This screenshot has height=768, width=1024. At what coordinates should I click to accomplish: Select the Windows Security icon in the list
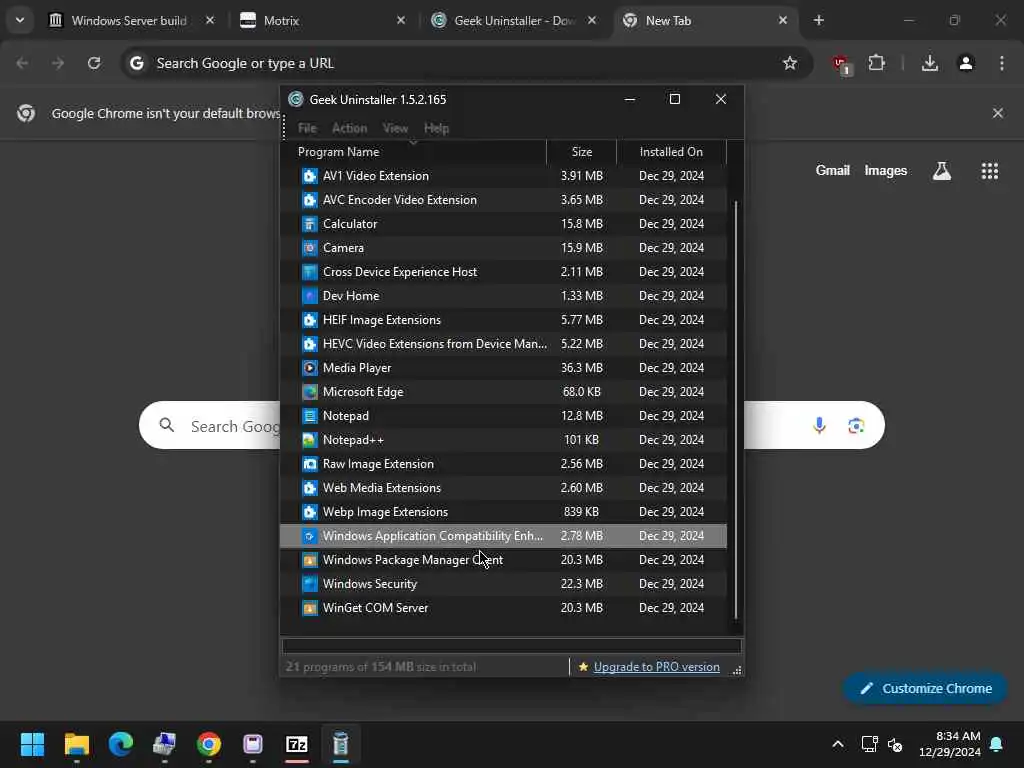[x=310, y=584]
